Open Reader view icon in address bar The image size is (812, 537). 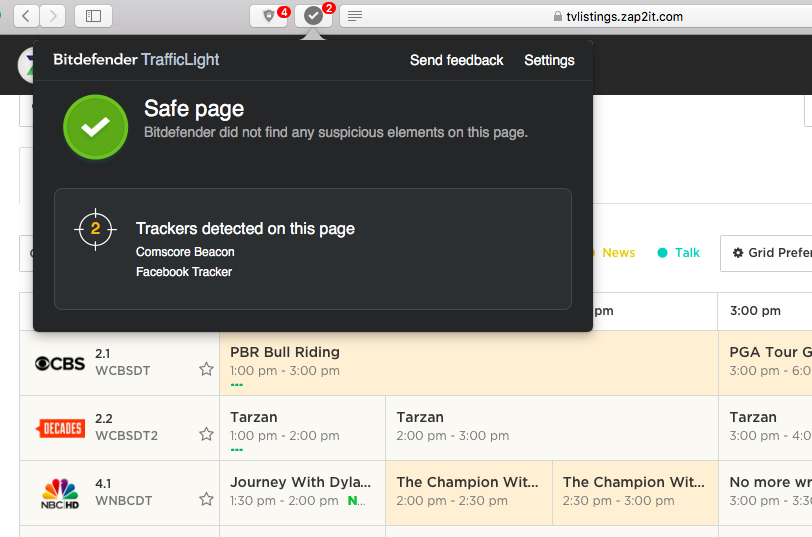(355, 17)
